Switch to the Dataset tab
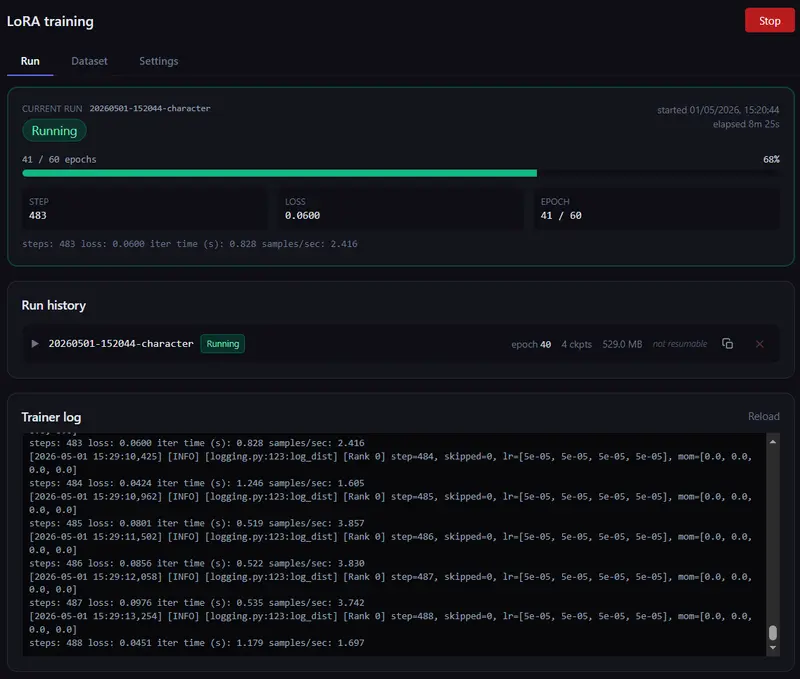The width and height of the screenshot is (800, 679). [89, 61]
